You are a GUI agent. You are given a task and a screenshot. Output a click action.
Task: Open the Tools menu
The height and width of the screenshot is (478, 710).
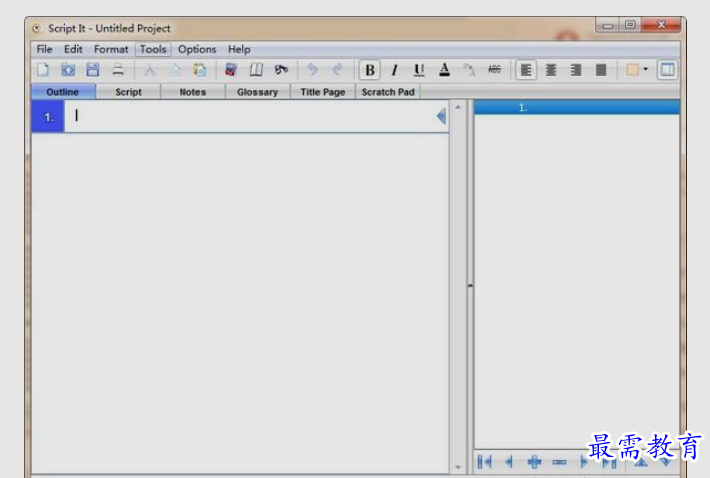click(x=153, y=49)
